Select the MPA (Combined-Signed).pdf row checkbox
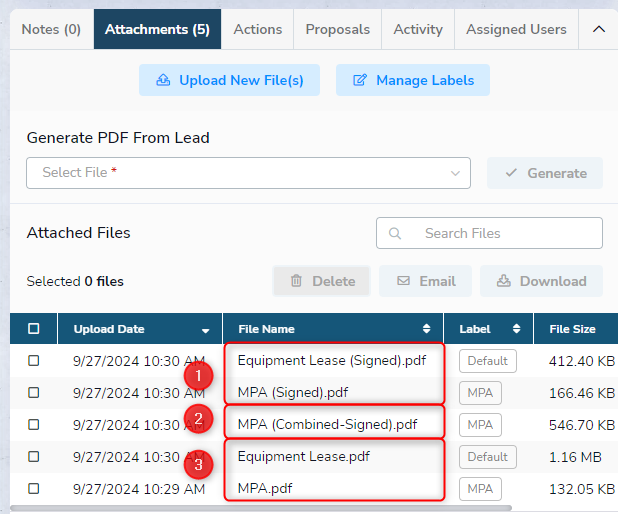Screen dimensions: 618x514 coord(34,424)
